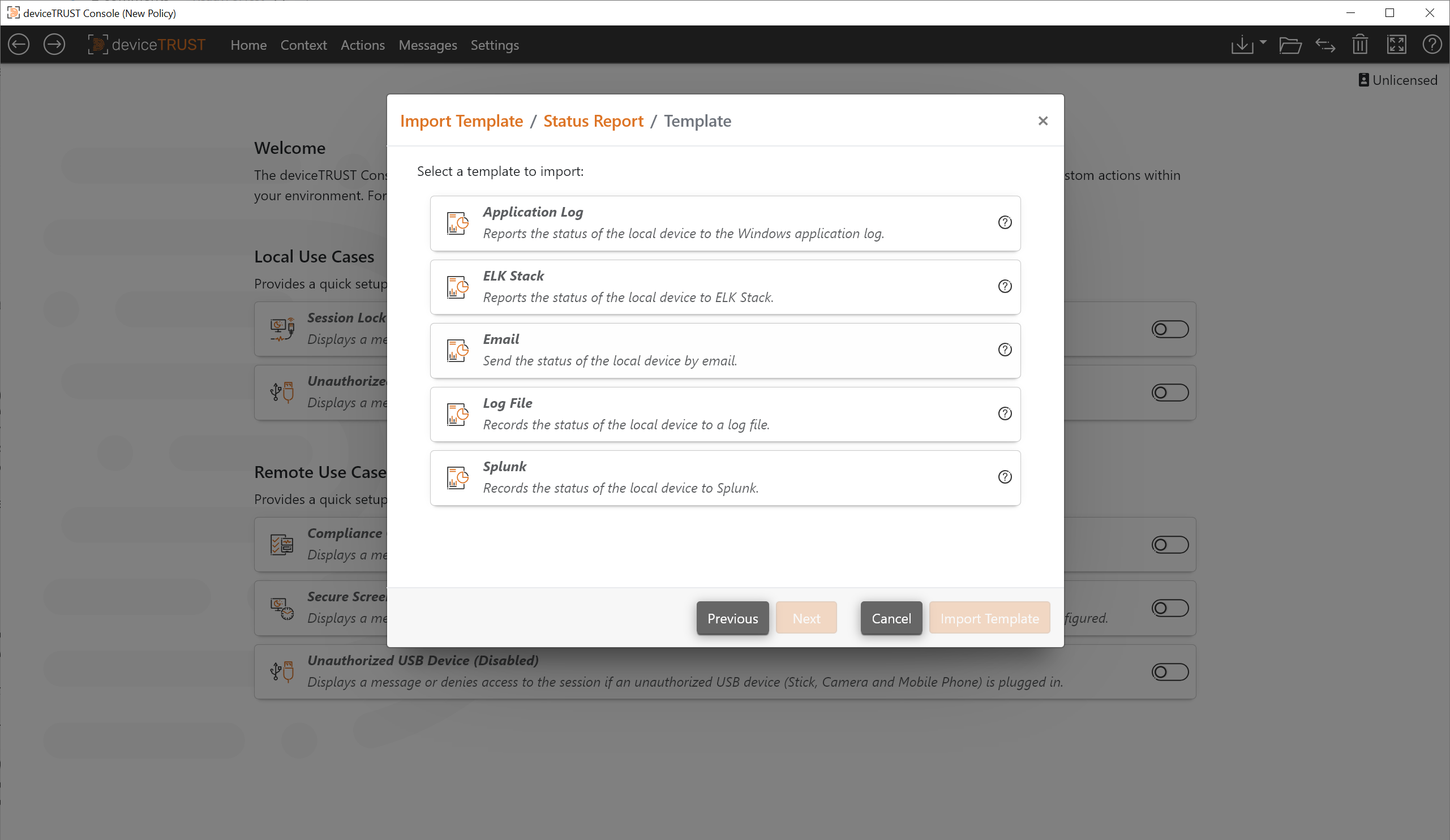
Task: Open a policy using the folder icon
Action: pos(1290,45)
